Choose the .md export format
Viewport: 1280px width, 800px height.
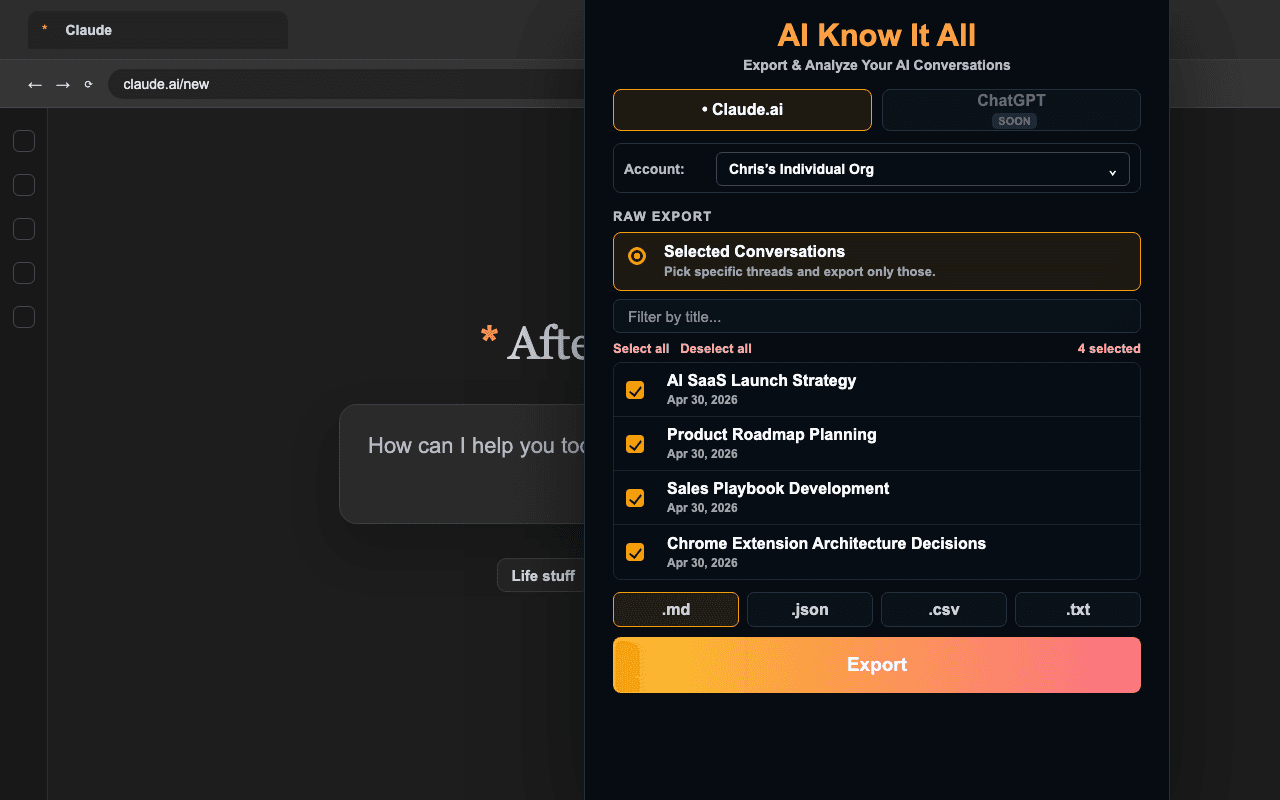[676, 610]
